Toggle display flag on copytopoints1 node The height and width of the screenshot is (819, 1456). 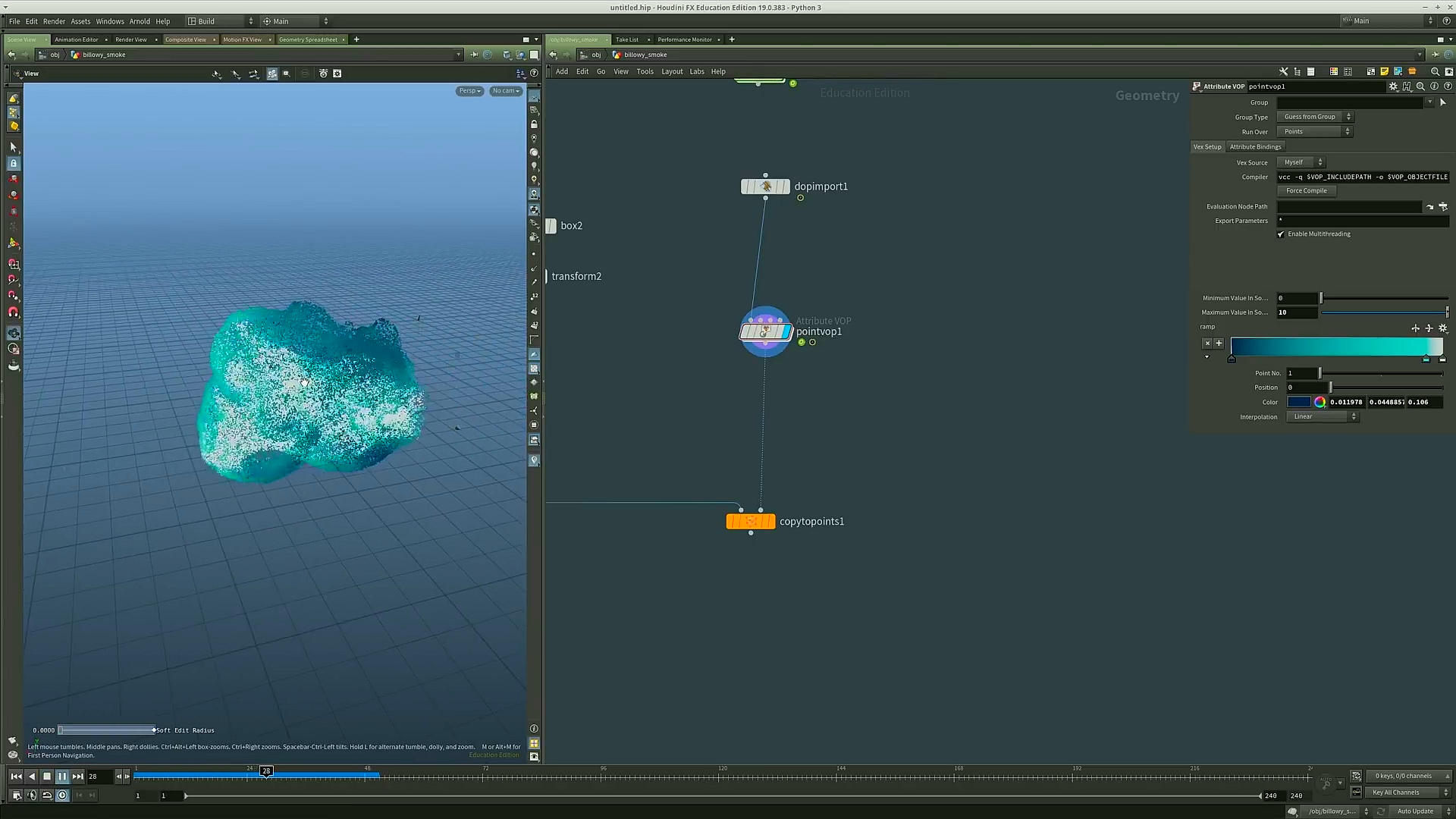(770, 522)
